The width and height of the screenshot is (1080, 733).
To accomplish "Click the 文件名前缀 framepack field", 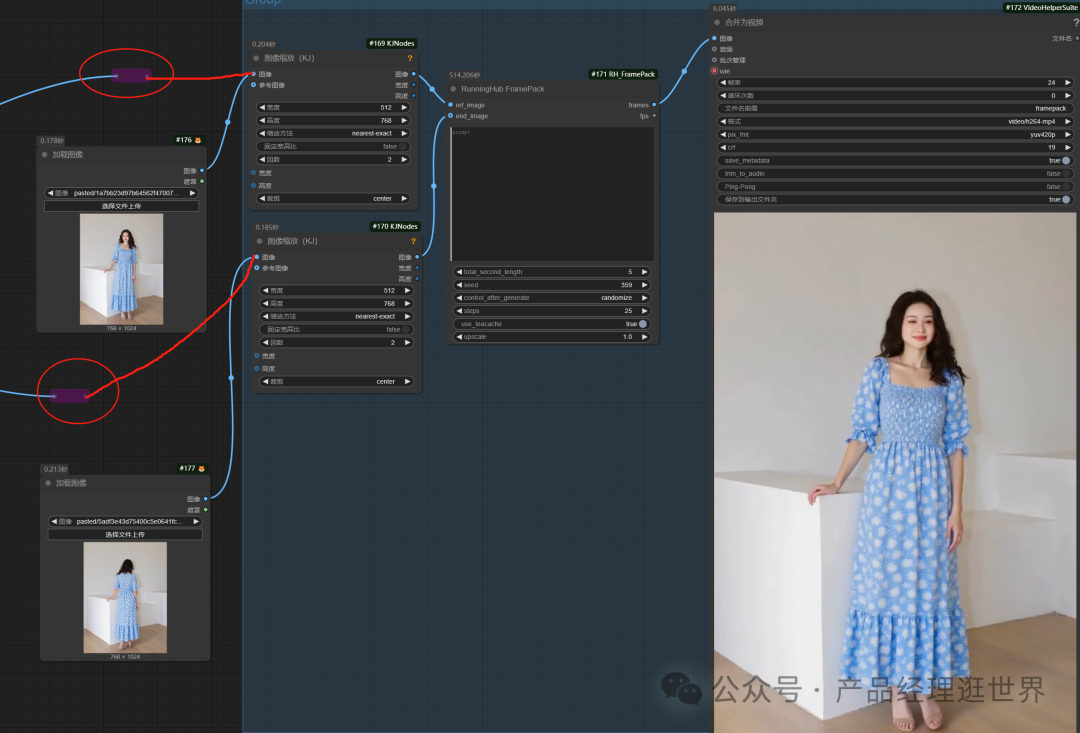I will click(x=895, y=108).
